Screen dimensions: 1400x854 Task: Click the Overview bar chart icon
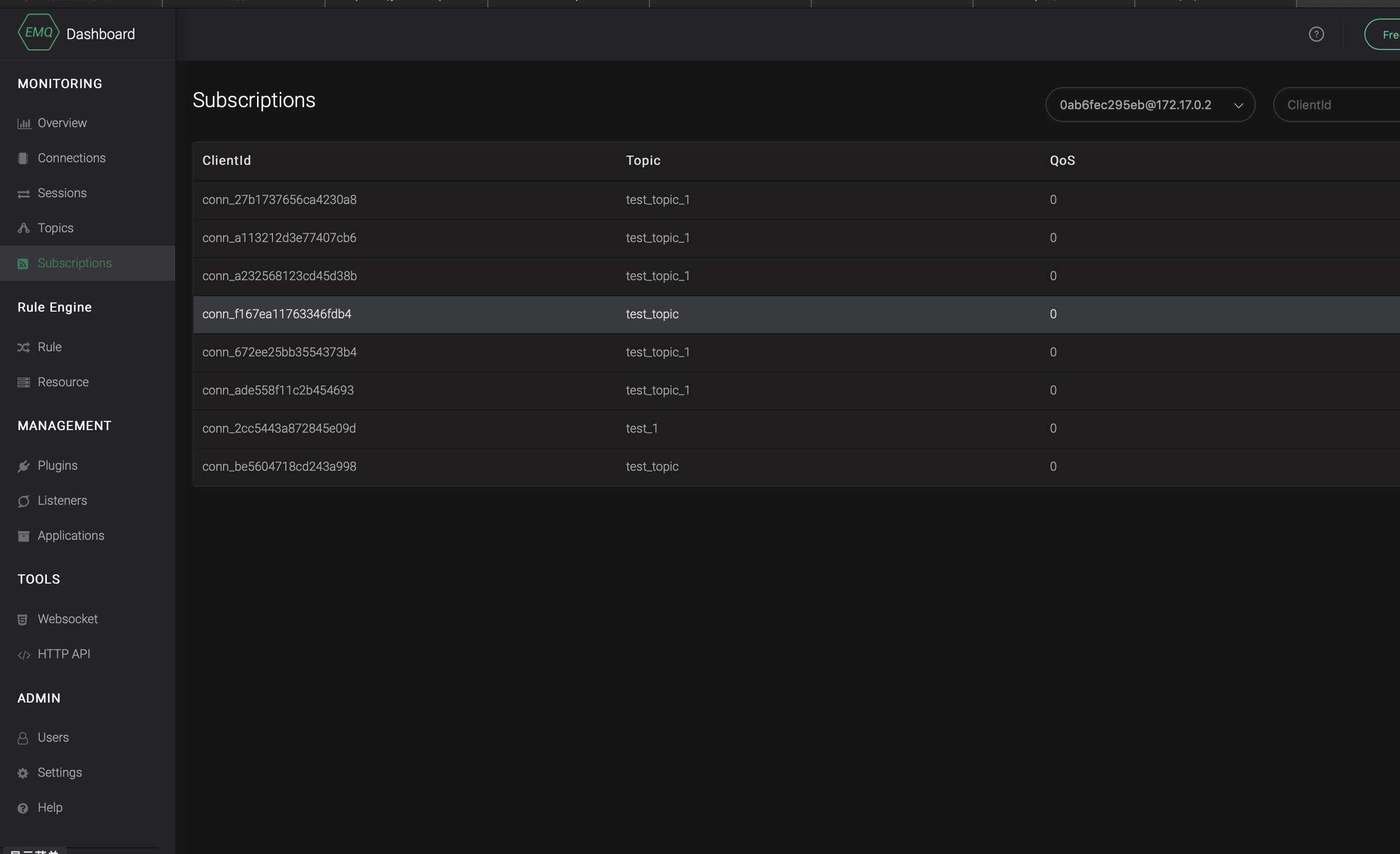[x=23, y=123]
